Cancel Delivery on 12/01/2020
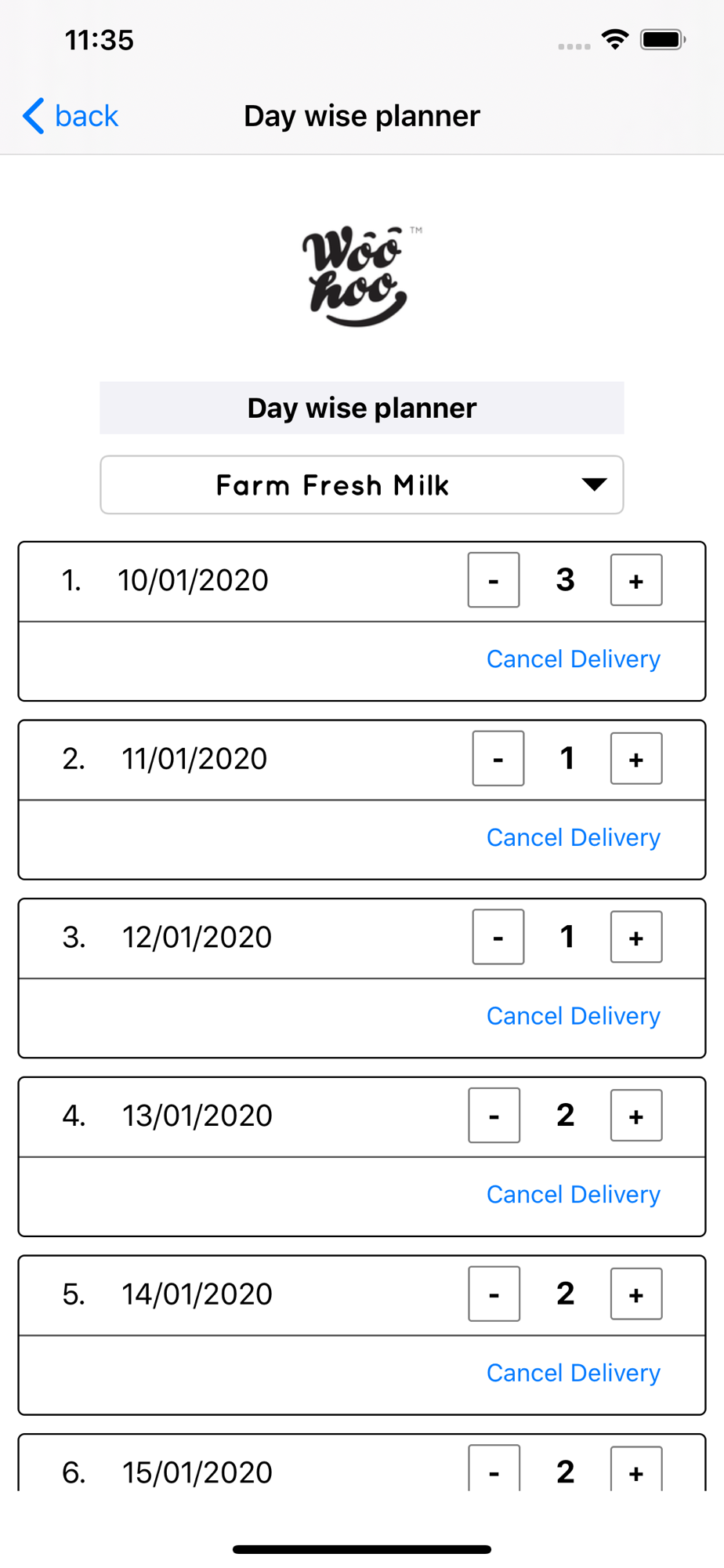This screenshot has height=1568, width=724. [x=573, y=1017]
